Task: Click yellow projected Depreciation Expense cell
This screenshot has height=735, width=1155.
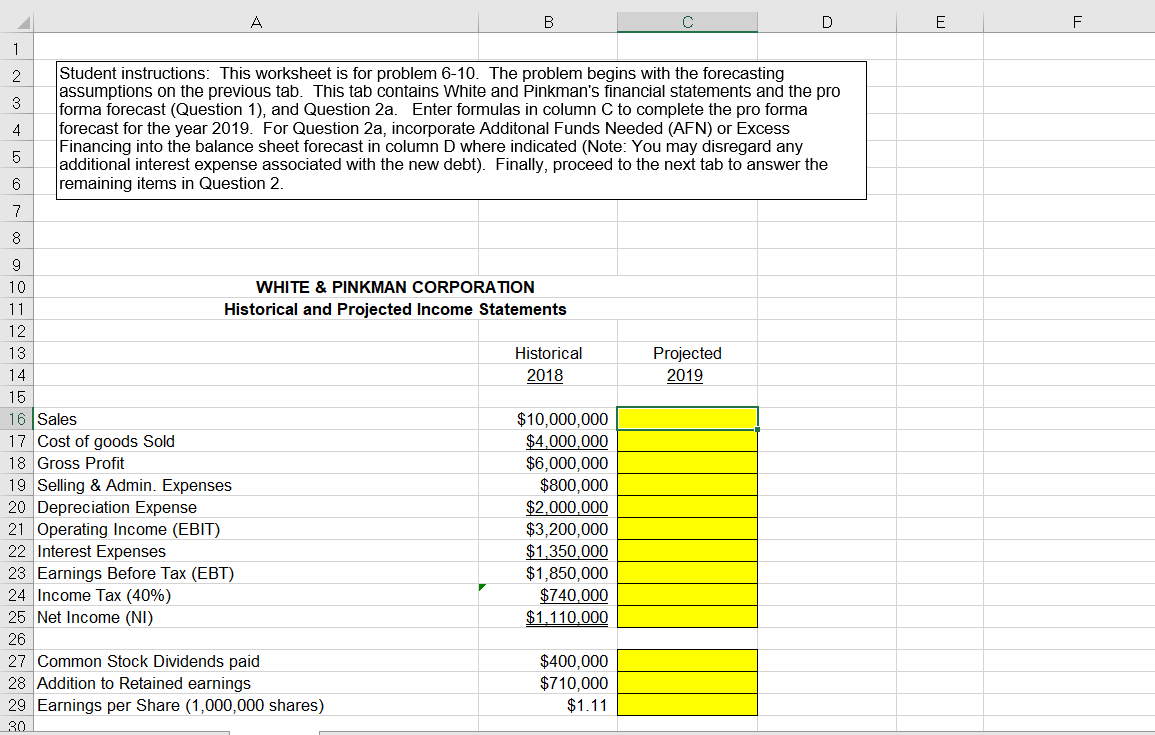Action: pyautogui.click(x=687, y=507)
